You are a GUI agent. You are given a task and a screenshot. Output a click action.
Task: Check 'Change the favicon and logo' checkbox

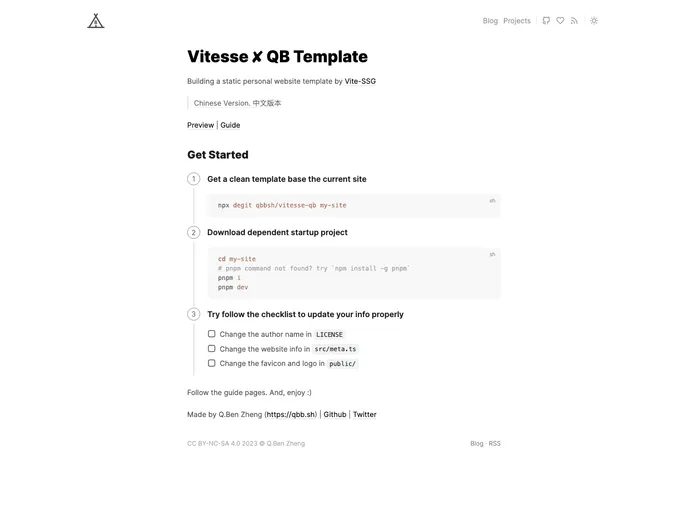(x=212, y=363)
